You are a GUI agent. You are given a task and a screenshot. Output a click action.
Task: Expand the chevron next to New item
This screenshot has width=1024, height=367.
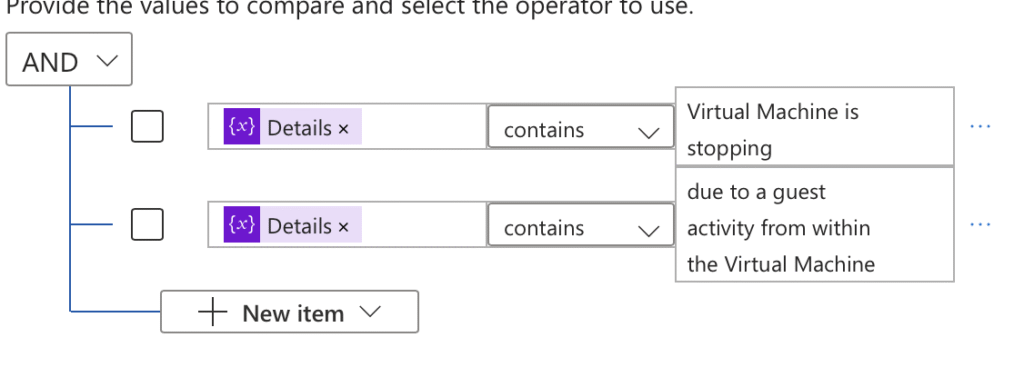point(370,311)
